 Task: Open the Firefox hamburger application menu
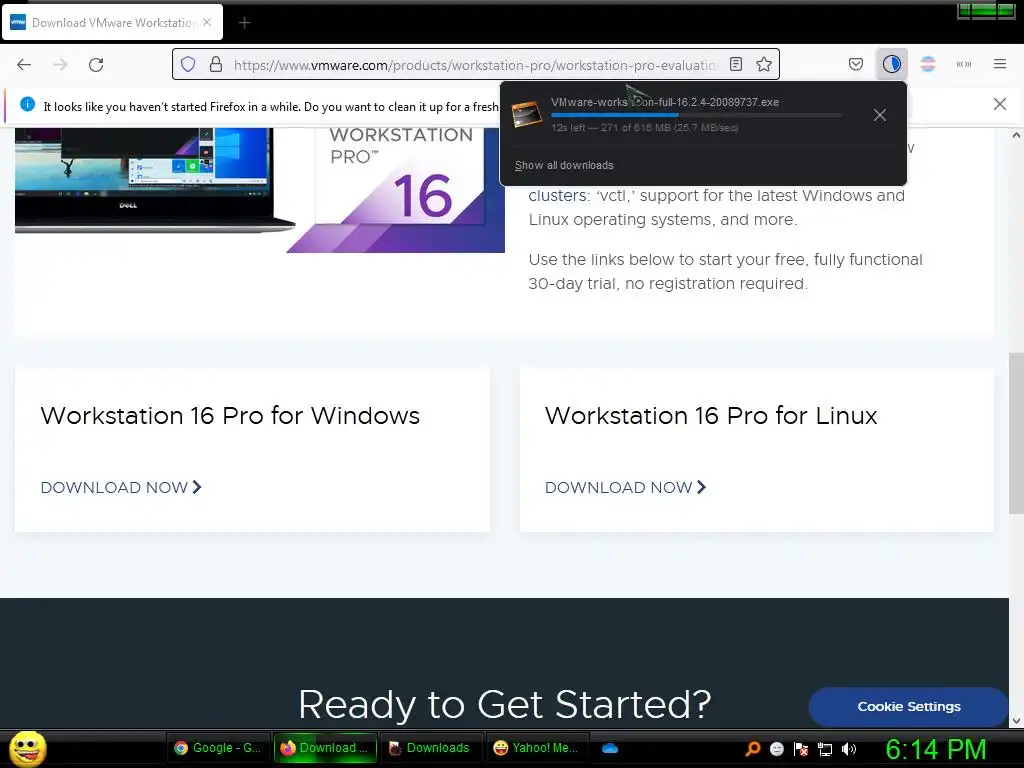(x=1000, y=64)
